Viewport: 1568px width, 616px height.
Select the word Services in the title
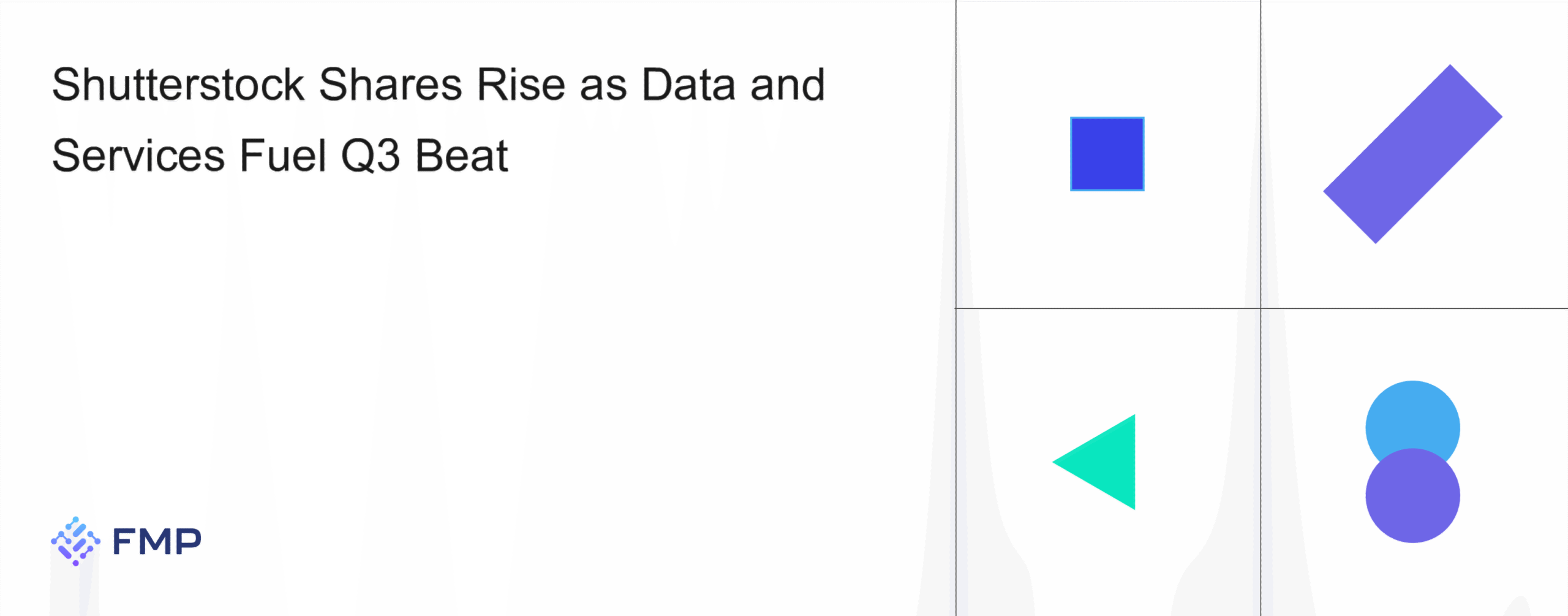[138, 156]
